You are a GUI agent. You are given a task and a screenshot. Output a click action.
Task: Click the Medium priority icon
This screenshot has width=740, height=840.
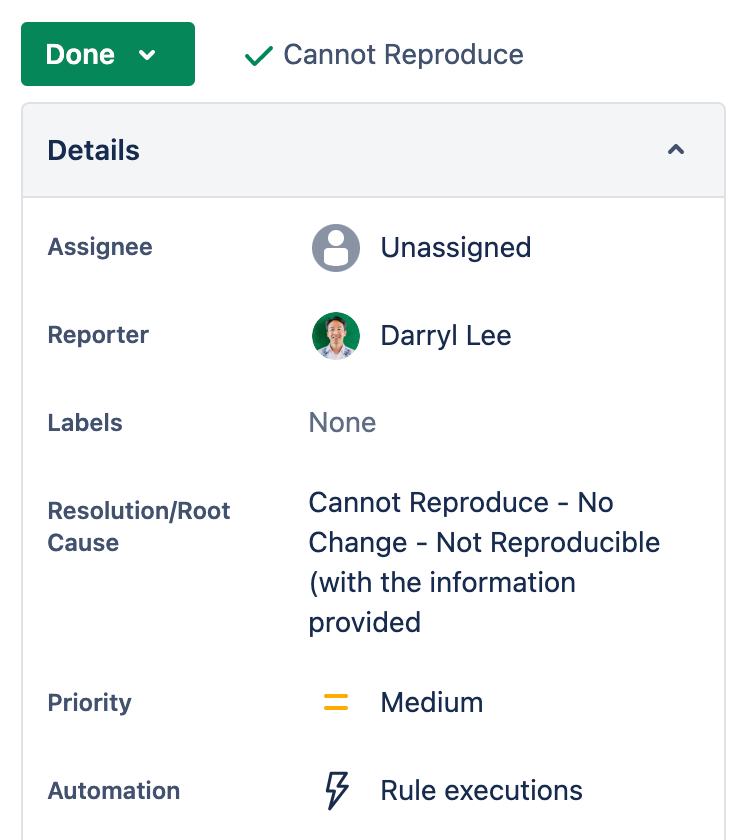click(336, 702)
